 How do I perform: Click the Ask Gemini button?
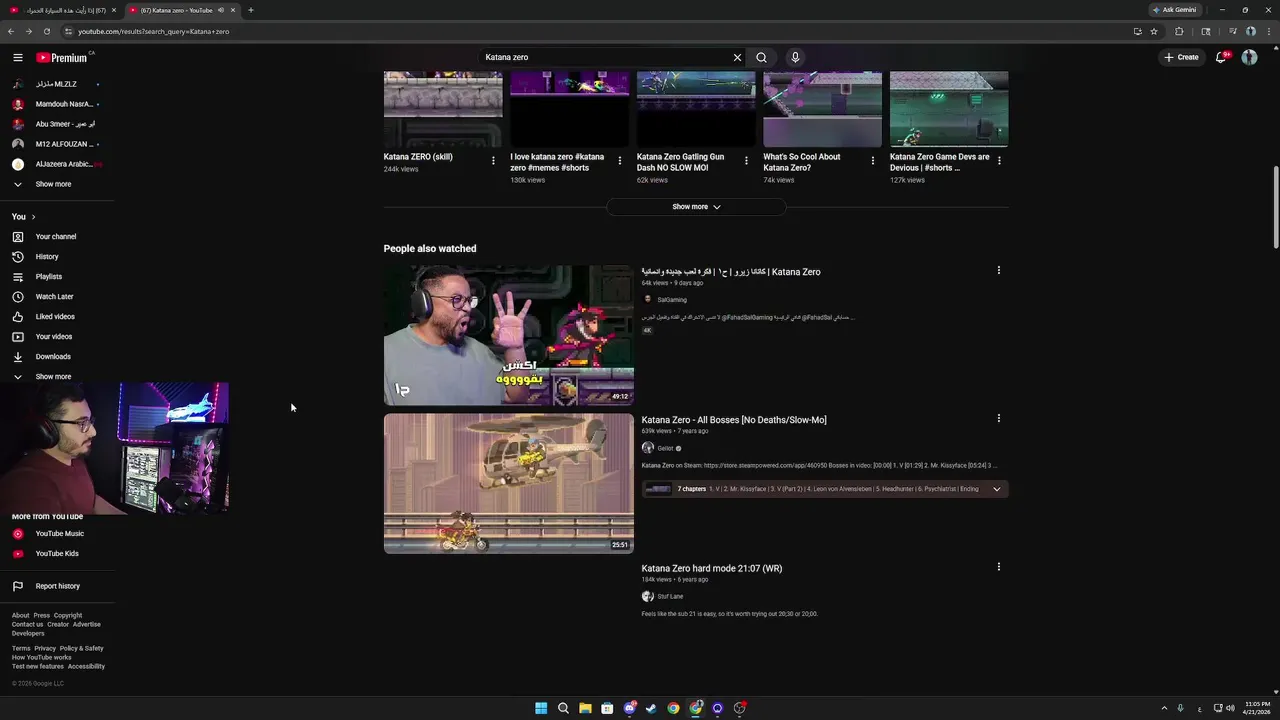pos(1174,10)
